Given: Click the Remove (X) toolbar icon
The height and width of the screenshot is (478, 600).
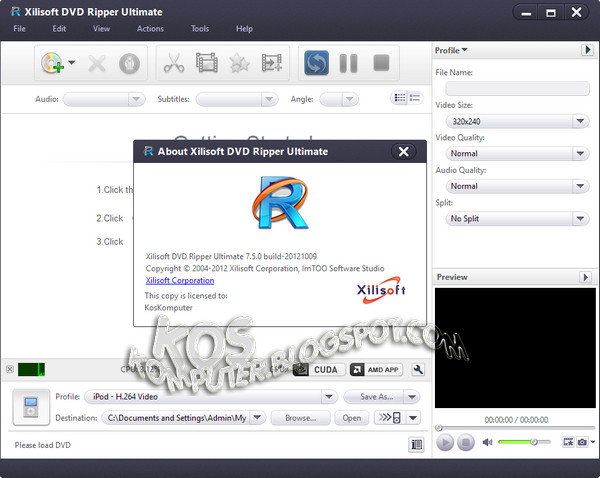Looking at the screenshot, I should 97,64.
